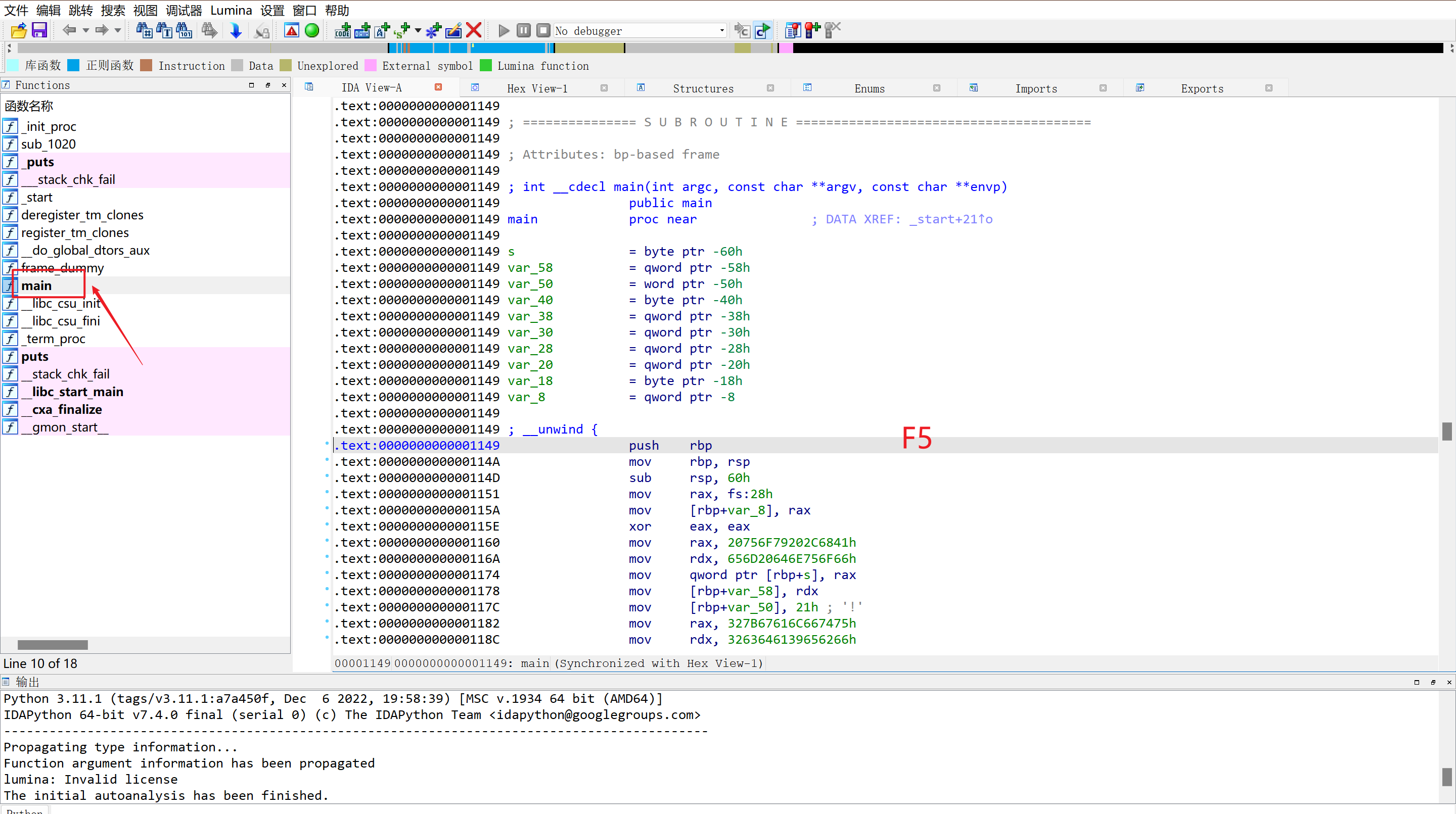Image resolution: width=1456 pixels, height=814 pixels.
Task: Open the 文件 menu
Action: (16, 10)
